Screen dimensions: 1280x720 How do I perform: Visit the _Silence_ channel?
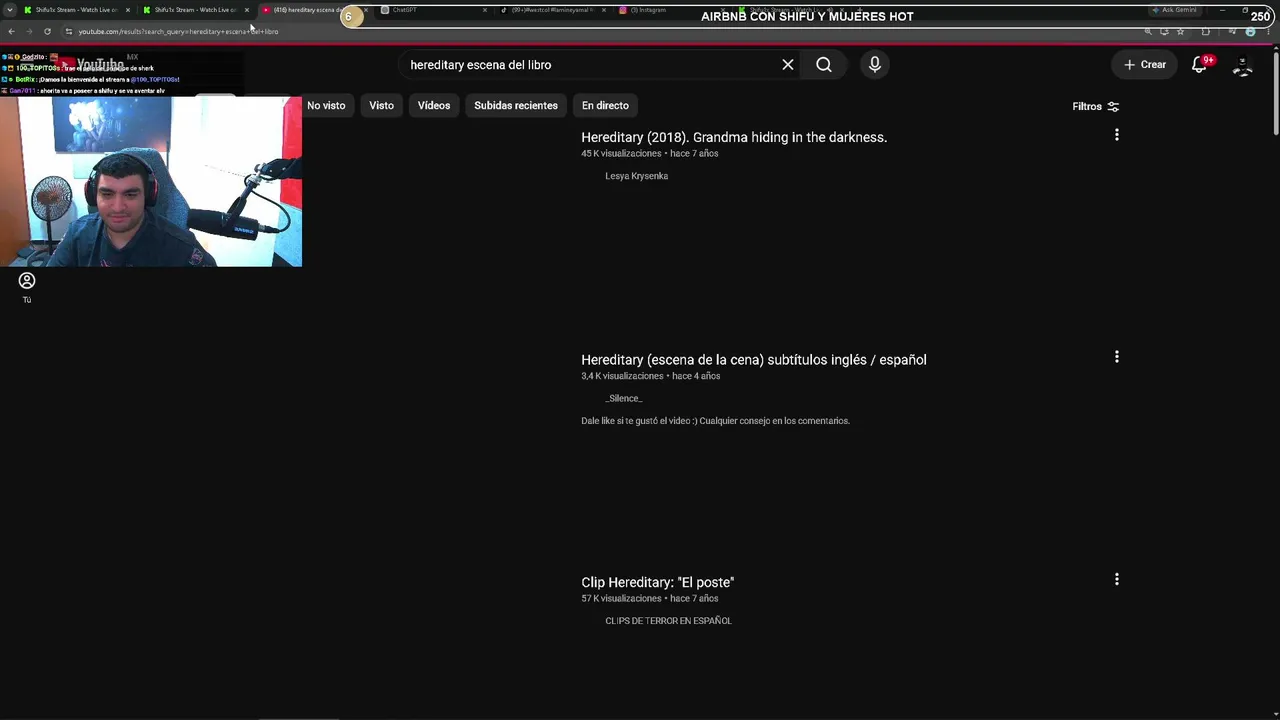click(x=624, y=399)
